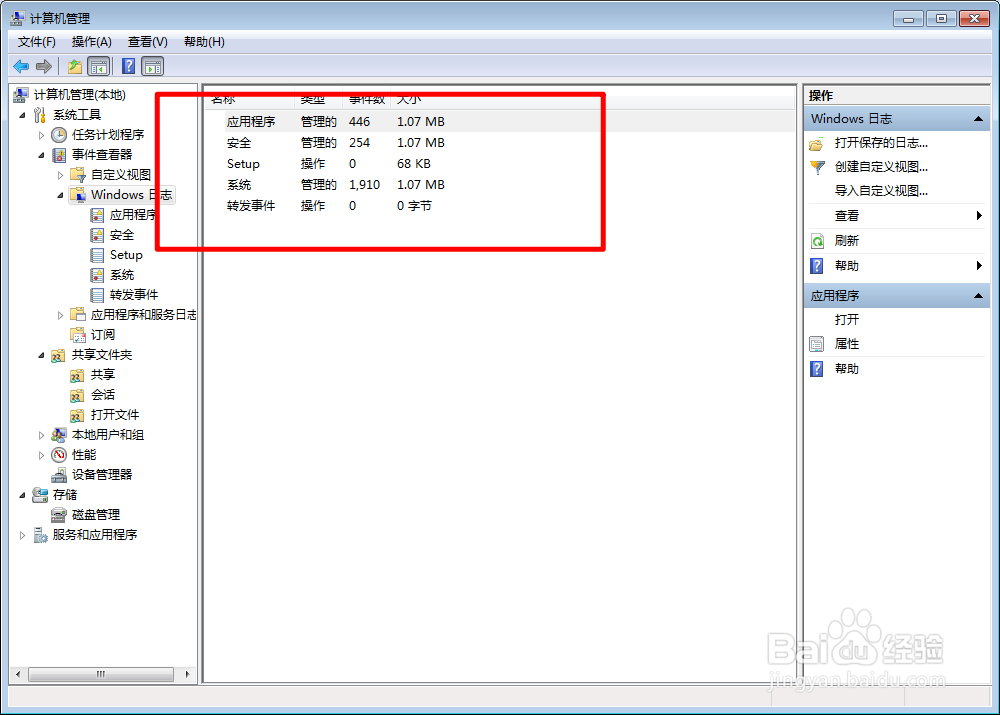Click the 刷新 refresh icon in actions
Image resolution: width=1000 pixels, height=715 pixels.
[817, 241]
